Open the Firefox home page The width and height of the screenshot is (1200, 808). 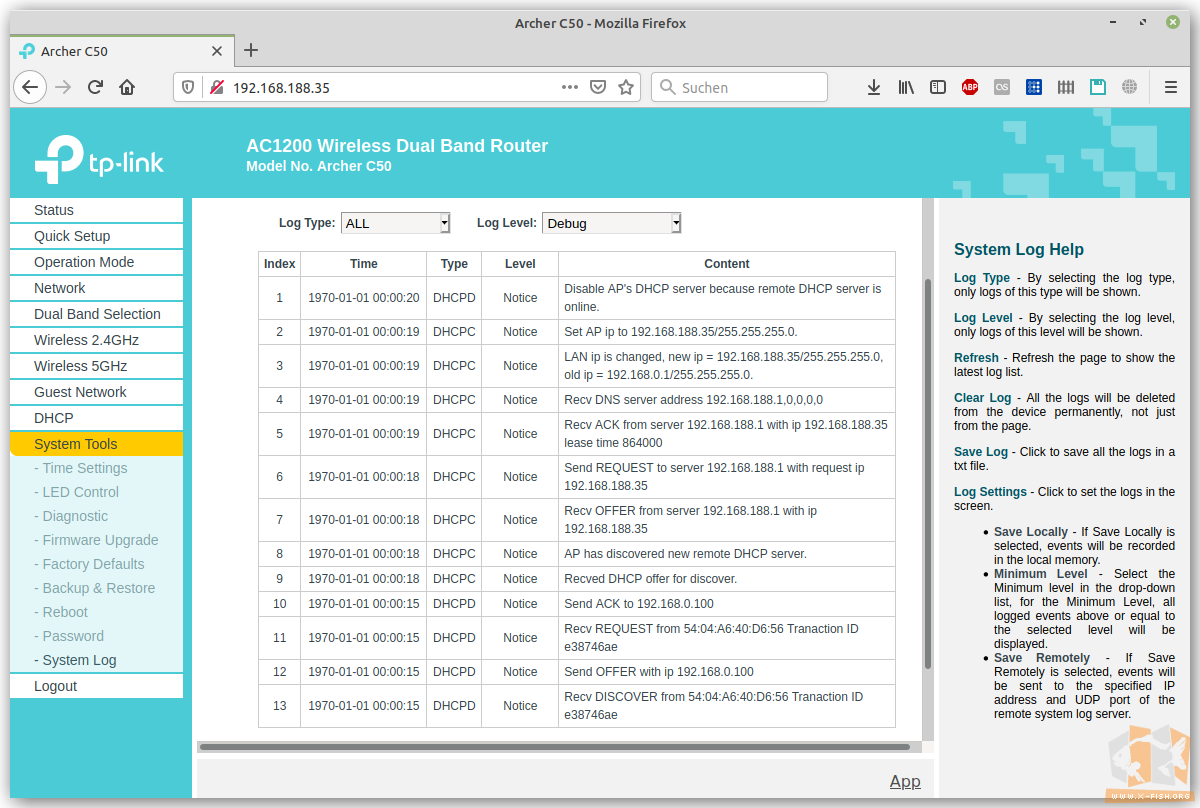[x=127, y=87]
